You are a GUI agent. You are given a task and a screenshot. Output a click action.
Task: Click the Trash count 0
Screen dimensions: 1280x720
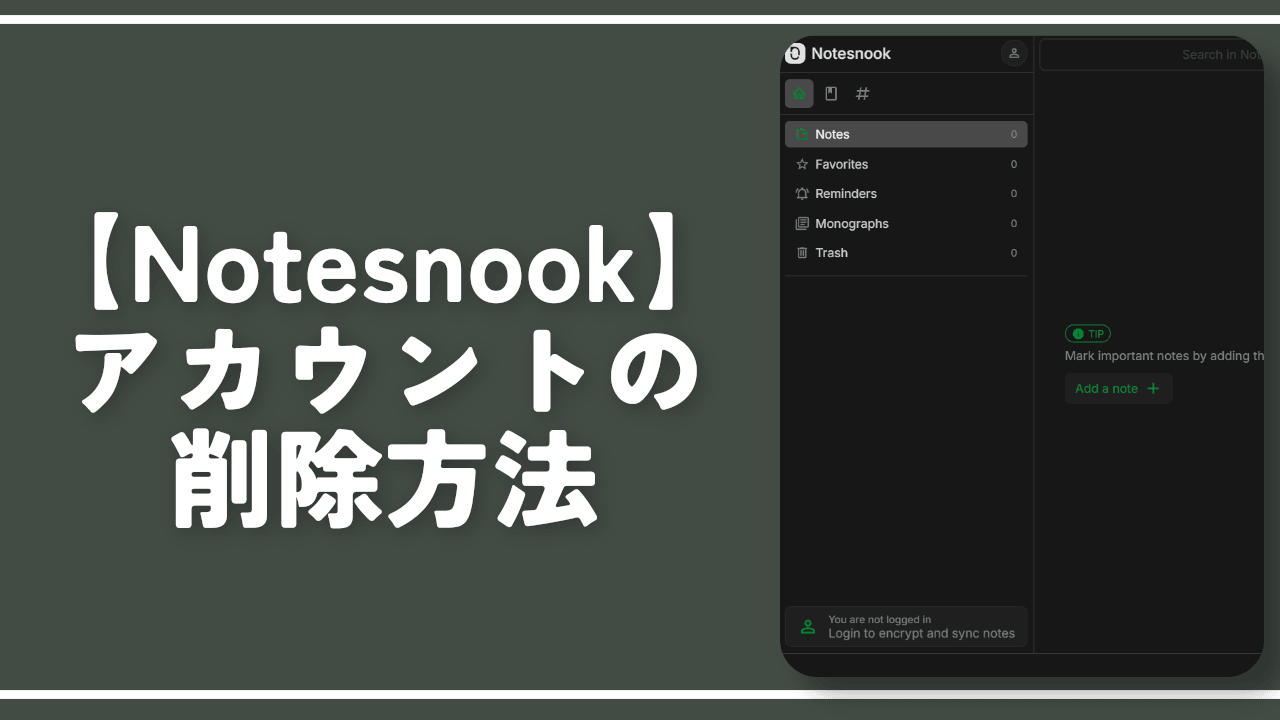[1014, 253]
